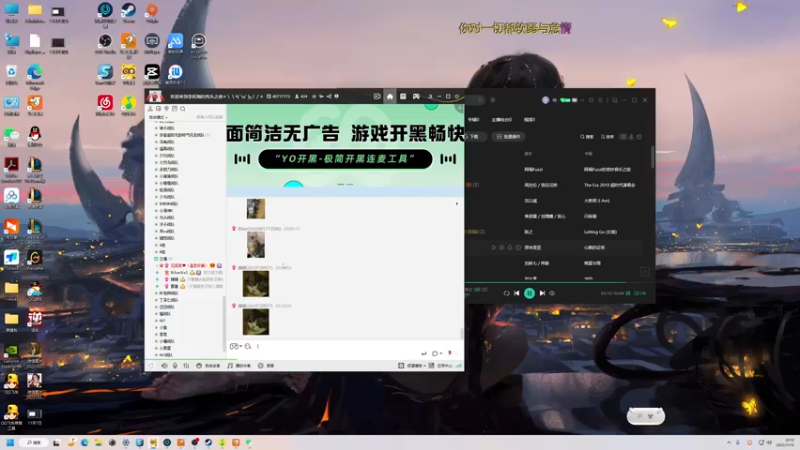Viewport: 800px width, 450px height.
Task: Click the taskbar search box
Action: point(34,442)
